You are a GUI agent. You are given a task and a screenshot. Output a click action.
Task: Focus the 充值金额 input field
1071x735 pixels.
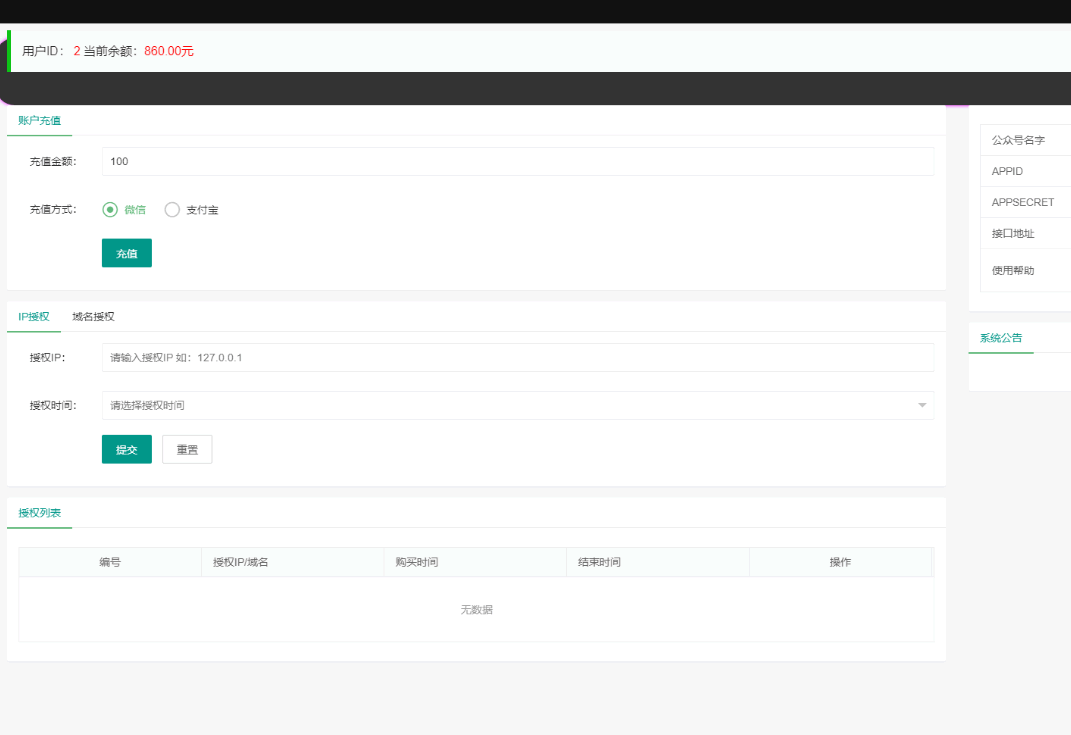(517, 162)
